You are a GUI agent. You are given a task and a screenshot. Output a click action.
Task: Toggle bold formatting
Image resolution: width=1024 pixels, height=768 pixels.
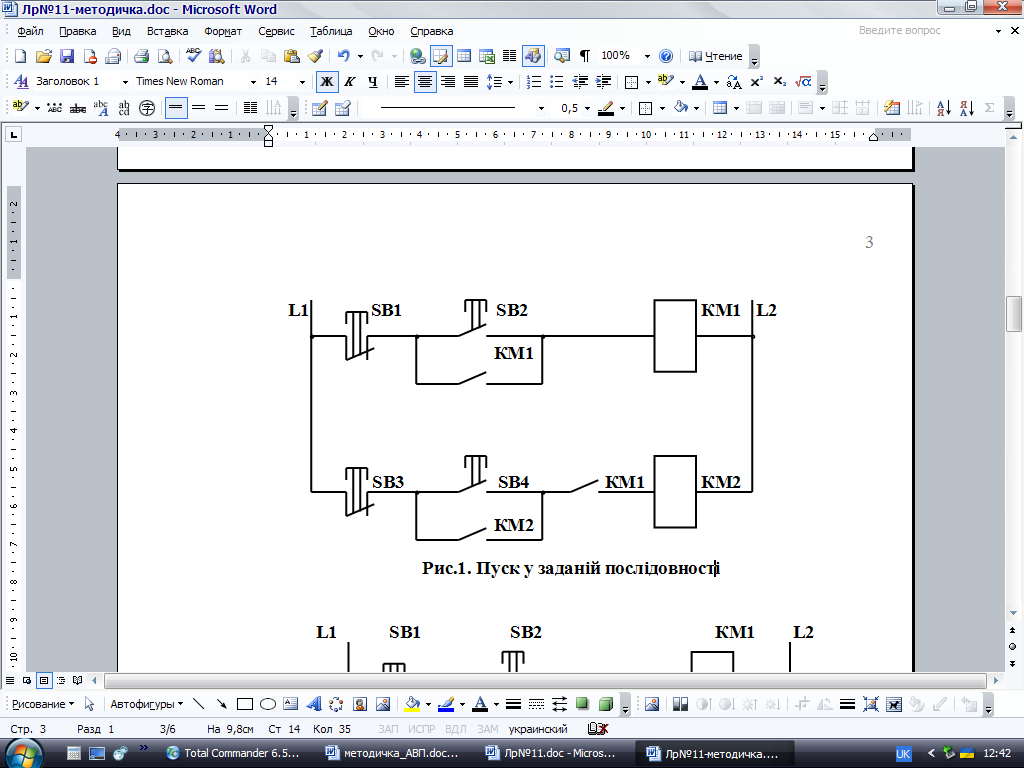pyautogui.click(x=327, y=82)
